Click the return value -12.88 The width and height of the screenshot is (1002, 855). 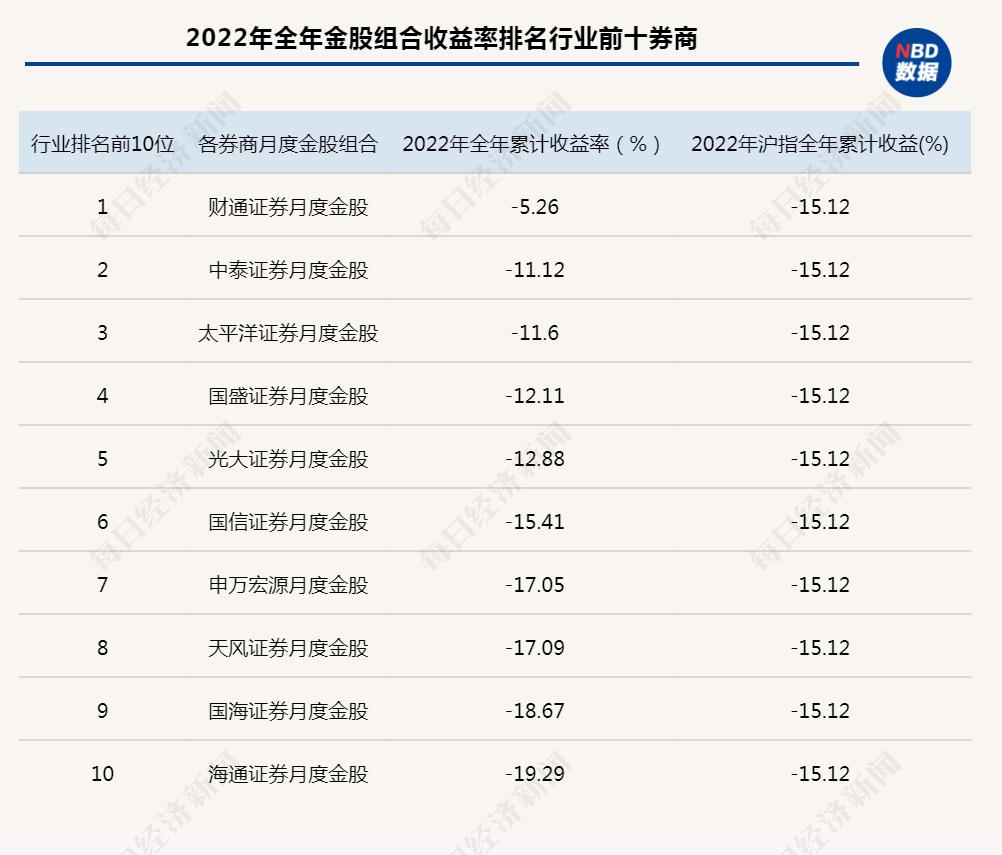pos(535,459)
